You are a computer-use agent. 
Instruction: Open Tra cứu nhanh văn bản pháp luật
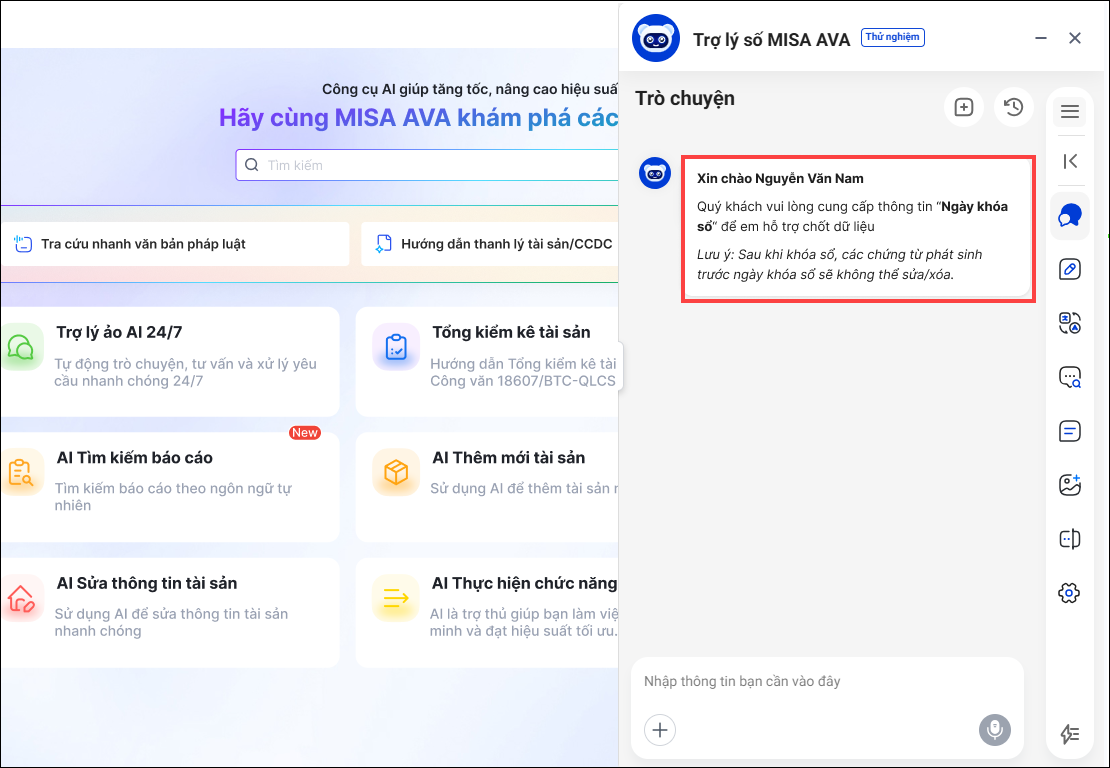(x=176, y=244)
